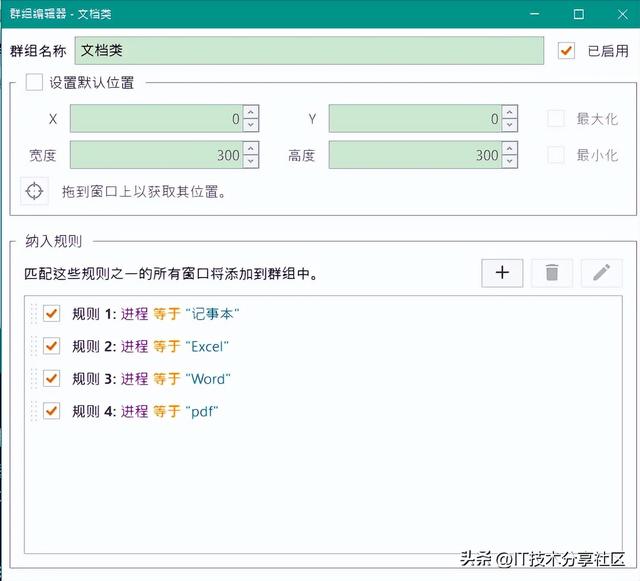Click the 群组名称 text field

(x=308, y=50)
